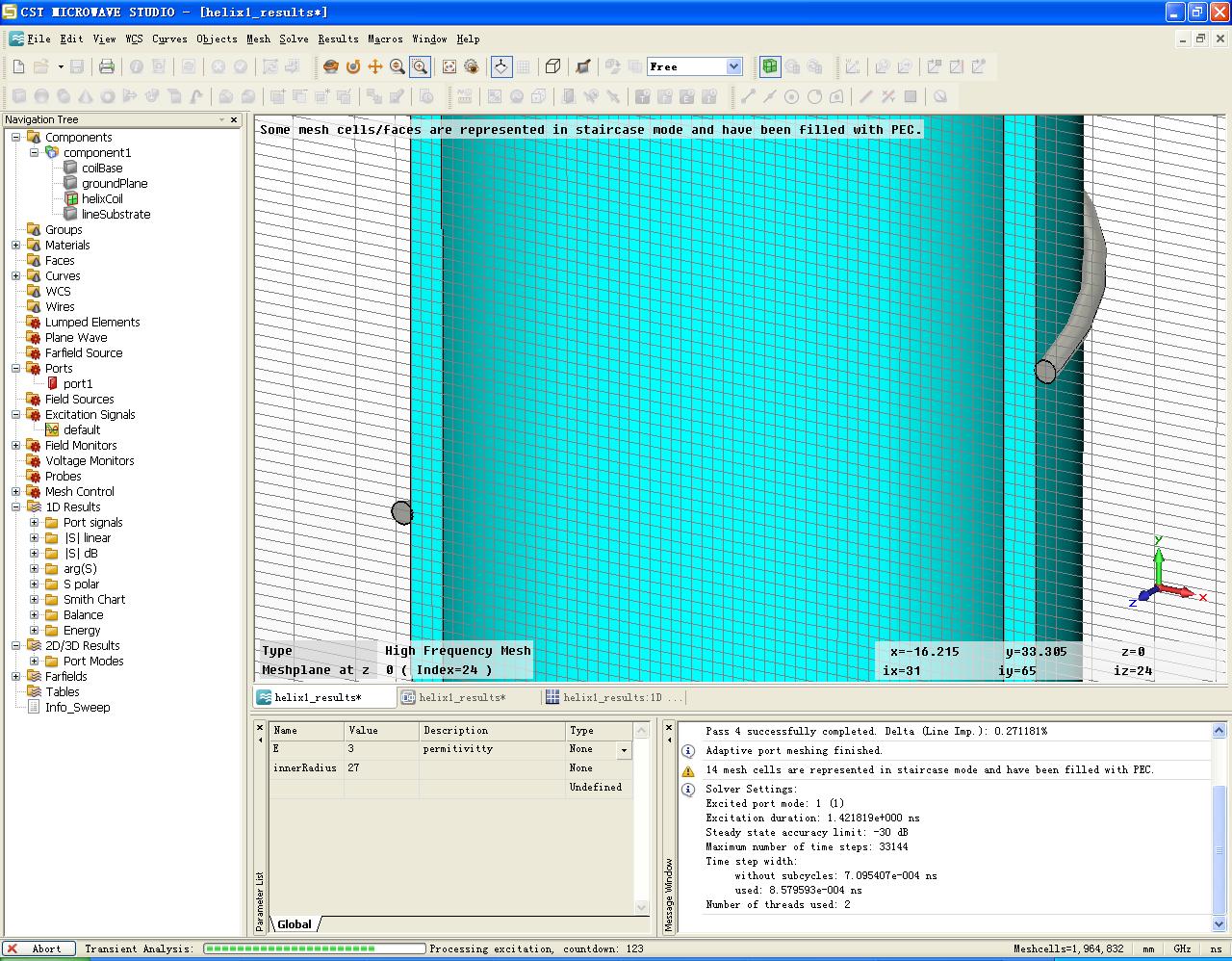Select the Dynamic zoom tool
Screen dimensions: 1232x961
click(x=398, y=66)
